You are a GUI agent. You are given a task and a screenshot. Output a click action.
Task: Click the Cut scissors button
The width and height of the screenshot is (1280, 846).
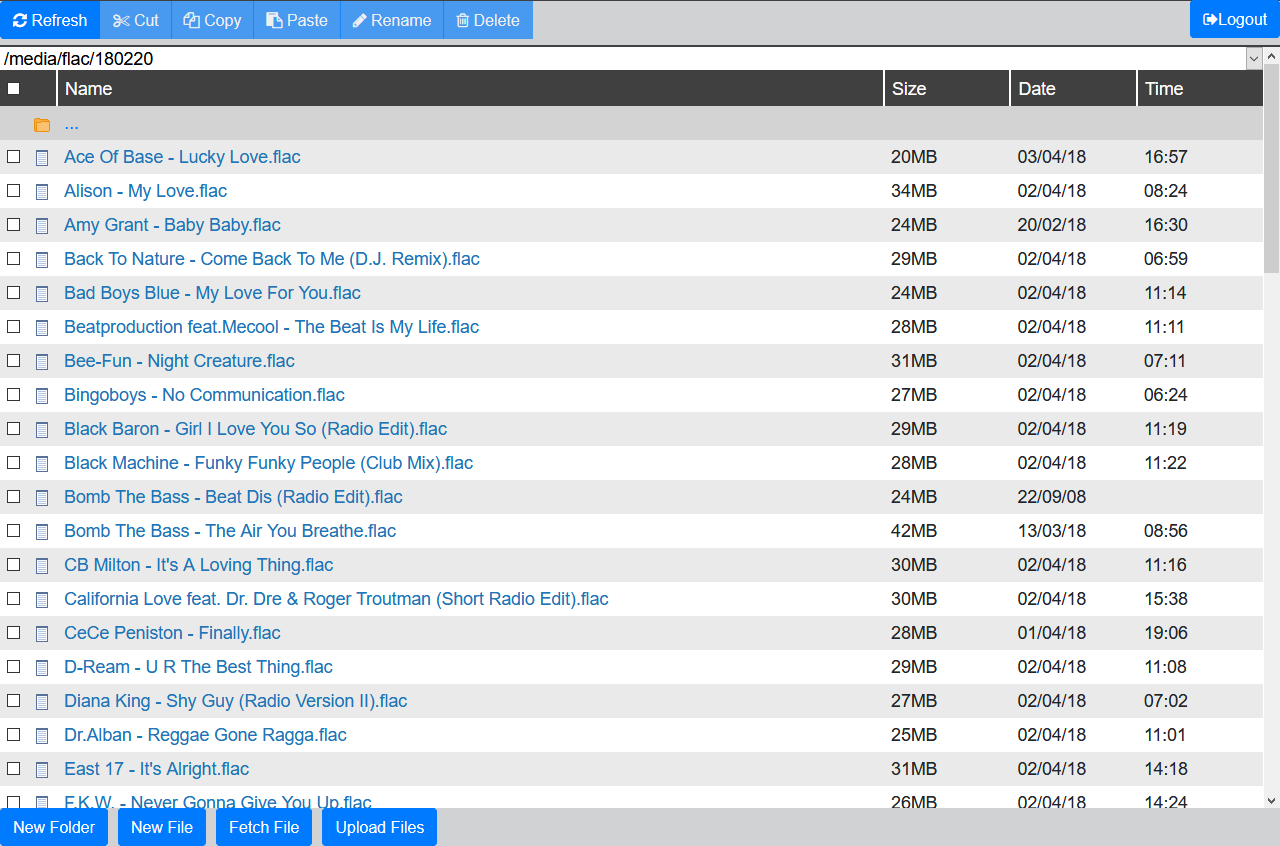pyautogui.click(x=136, y=20)
